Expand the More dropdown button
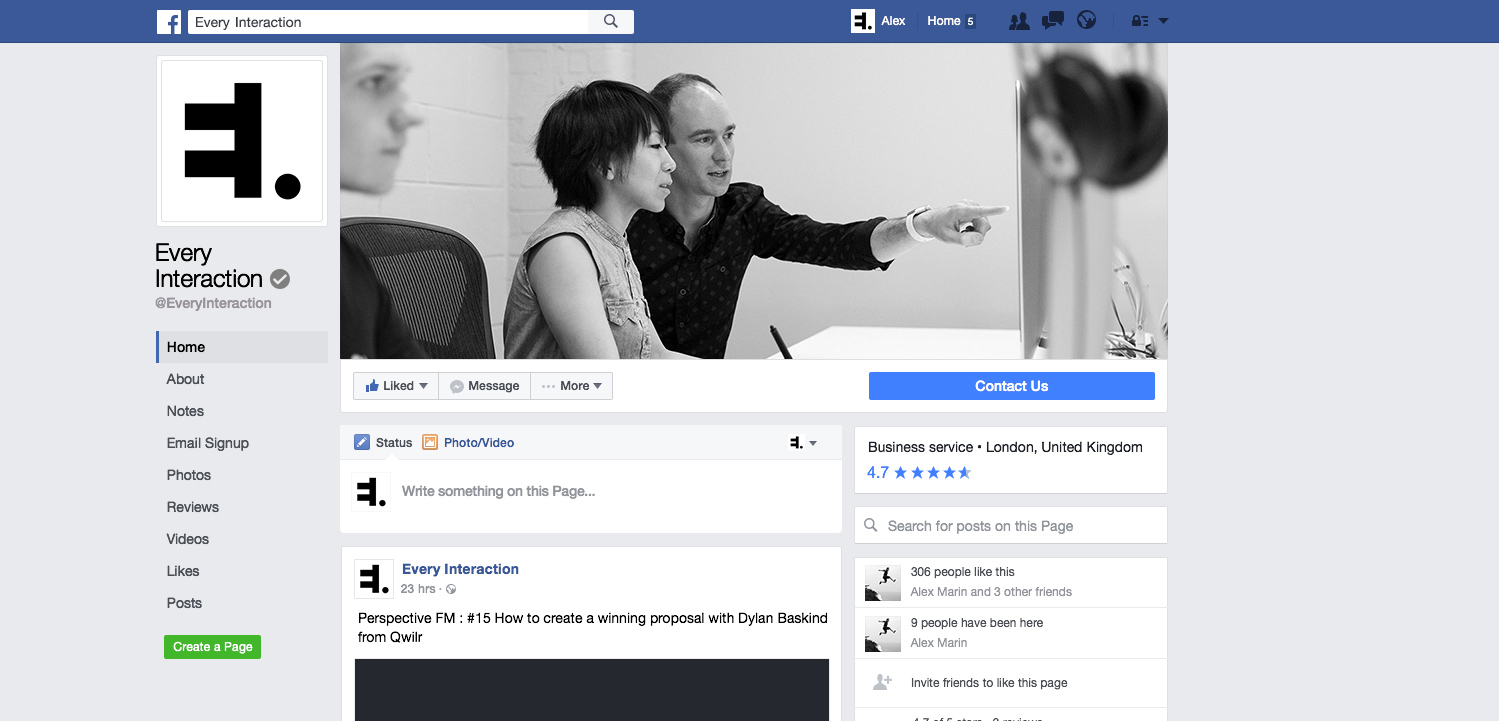Image resolution: width=1499 pixels, height=721 pixels. pyautogui.click(x=572, y=386)
